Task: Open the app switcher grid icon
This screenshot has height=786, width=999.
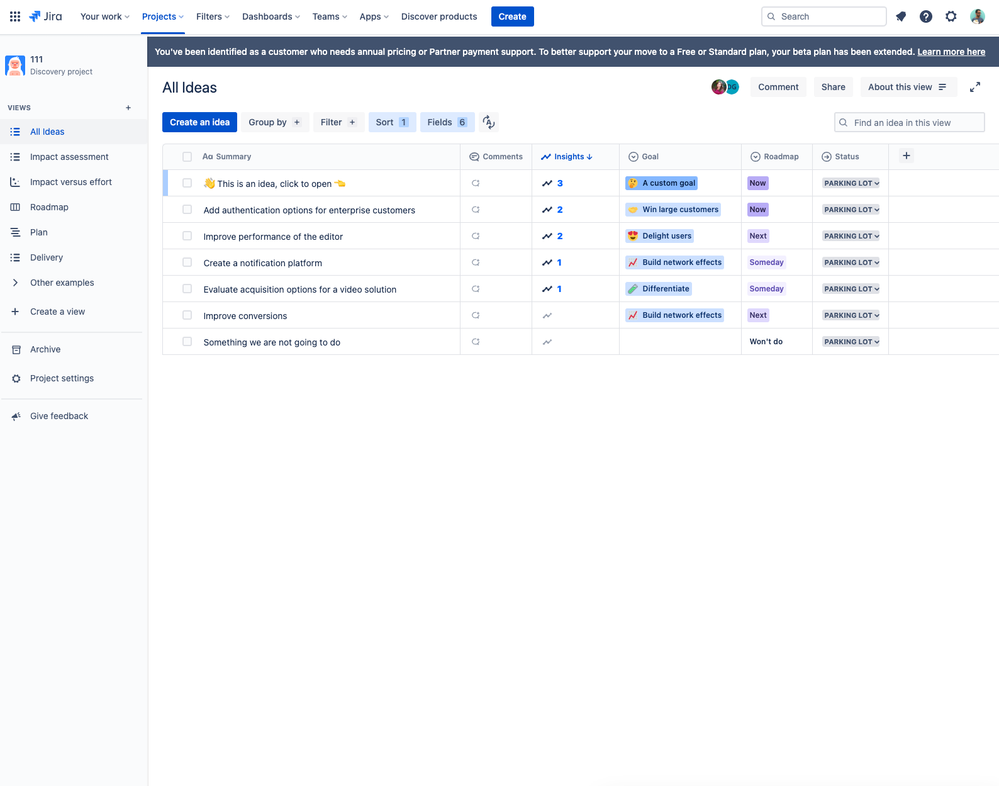Action: [x=15, y=17]
